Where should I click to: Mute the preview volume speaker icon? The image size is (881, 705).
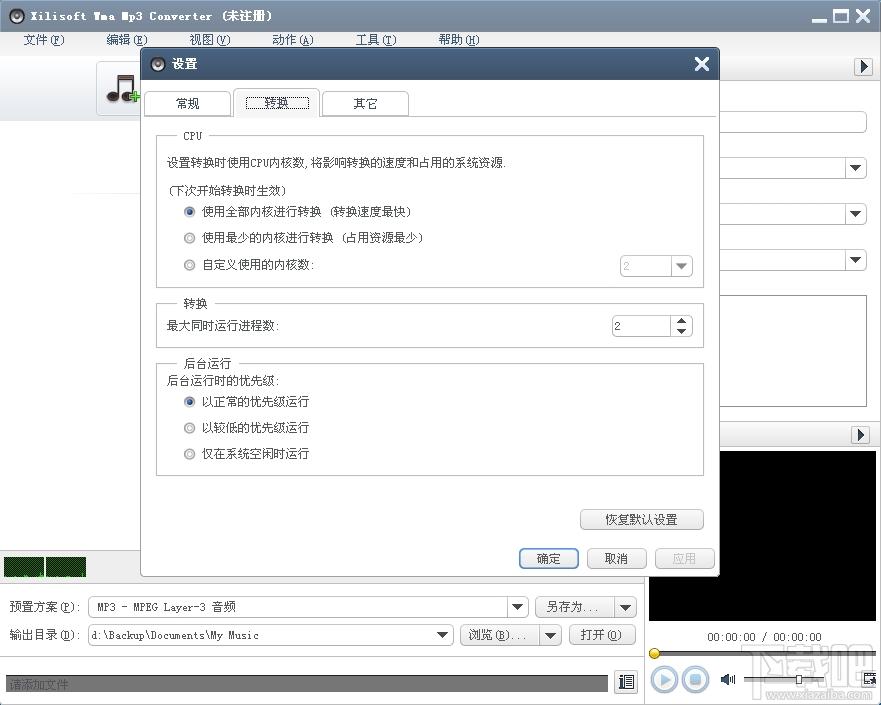[728, 680]
